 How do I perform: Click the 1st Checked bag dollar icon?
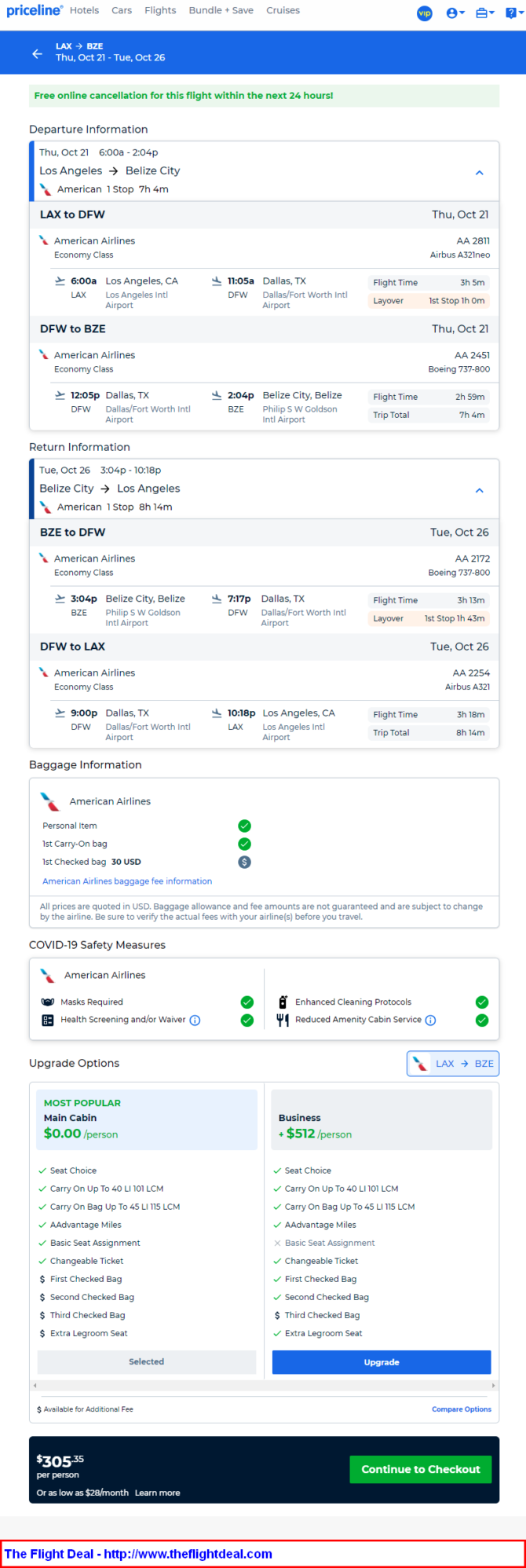(244, 862)
